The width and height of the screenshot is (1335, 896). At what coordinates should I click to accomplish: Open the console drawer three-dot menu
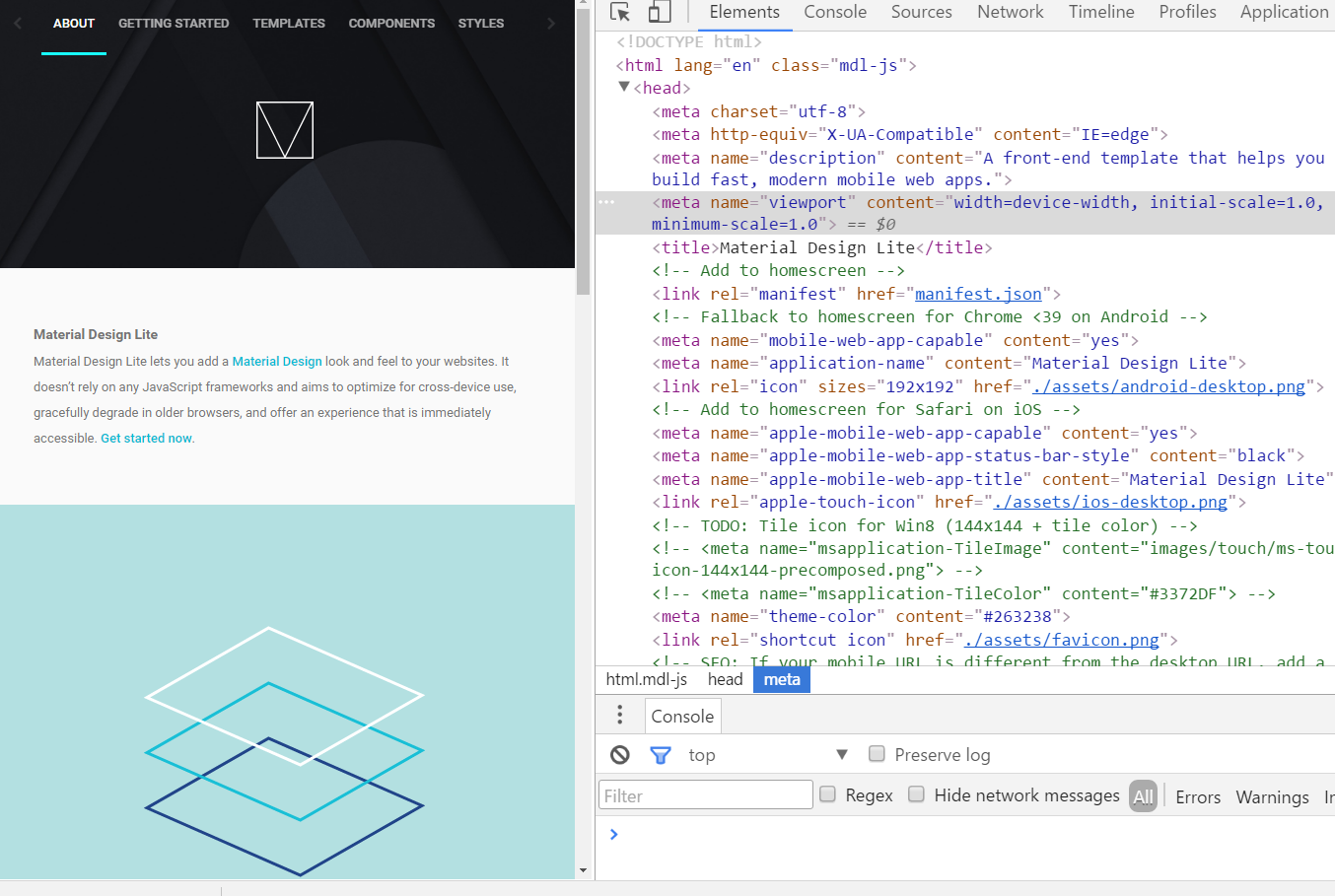(x=619, y=715)
